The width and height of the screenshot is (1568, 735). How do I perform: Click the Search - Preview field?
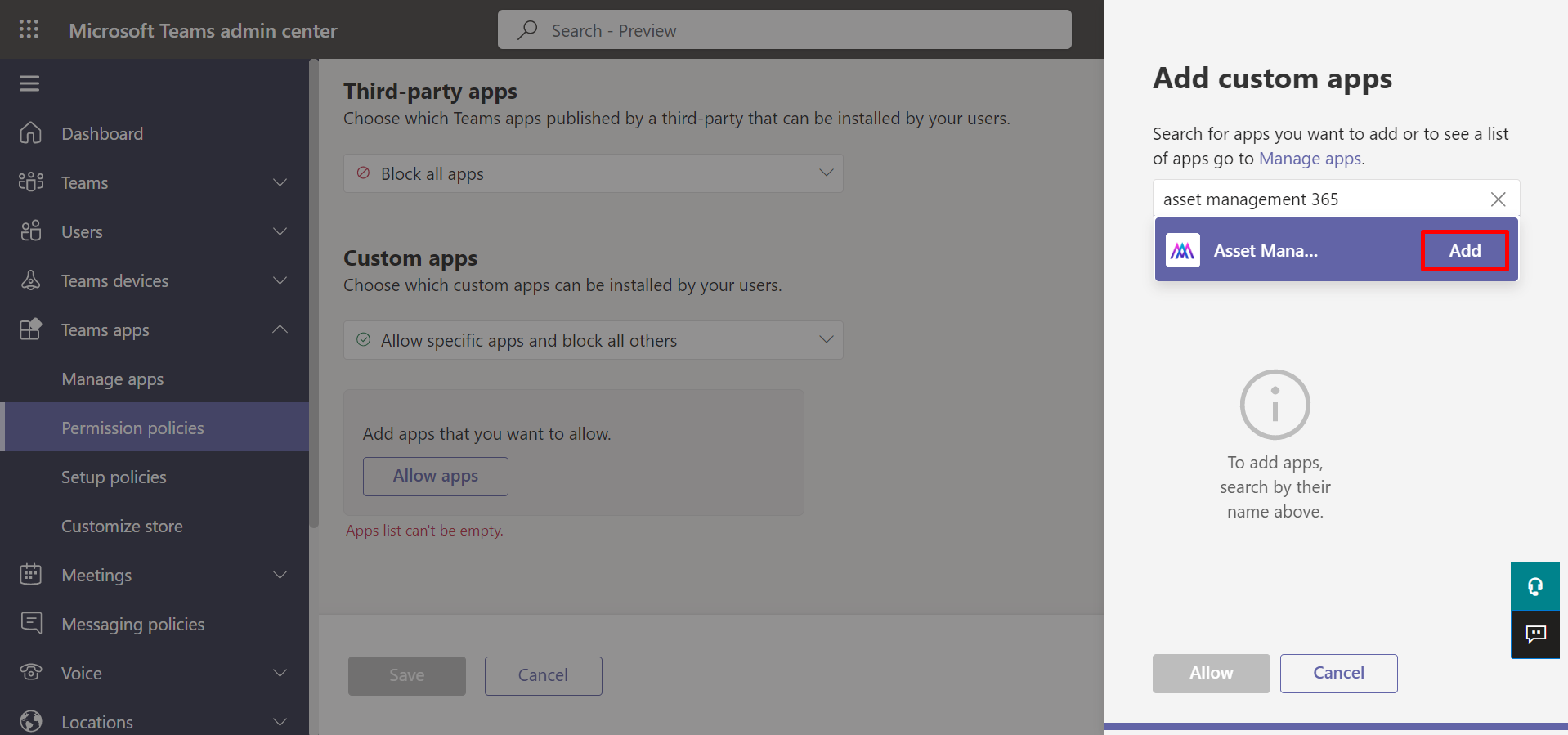point(784,30)
